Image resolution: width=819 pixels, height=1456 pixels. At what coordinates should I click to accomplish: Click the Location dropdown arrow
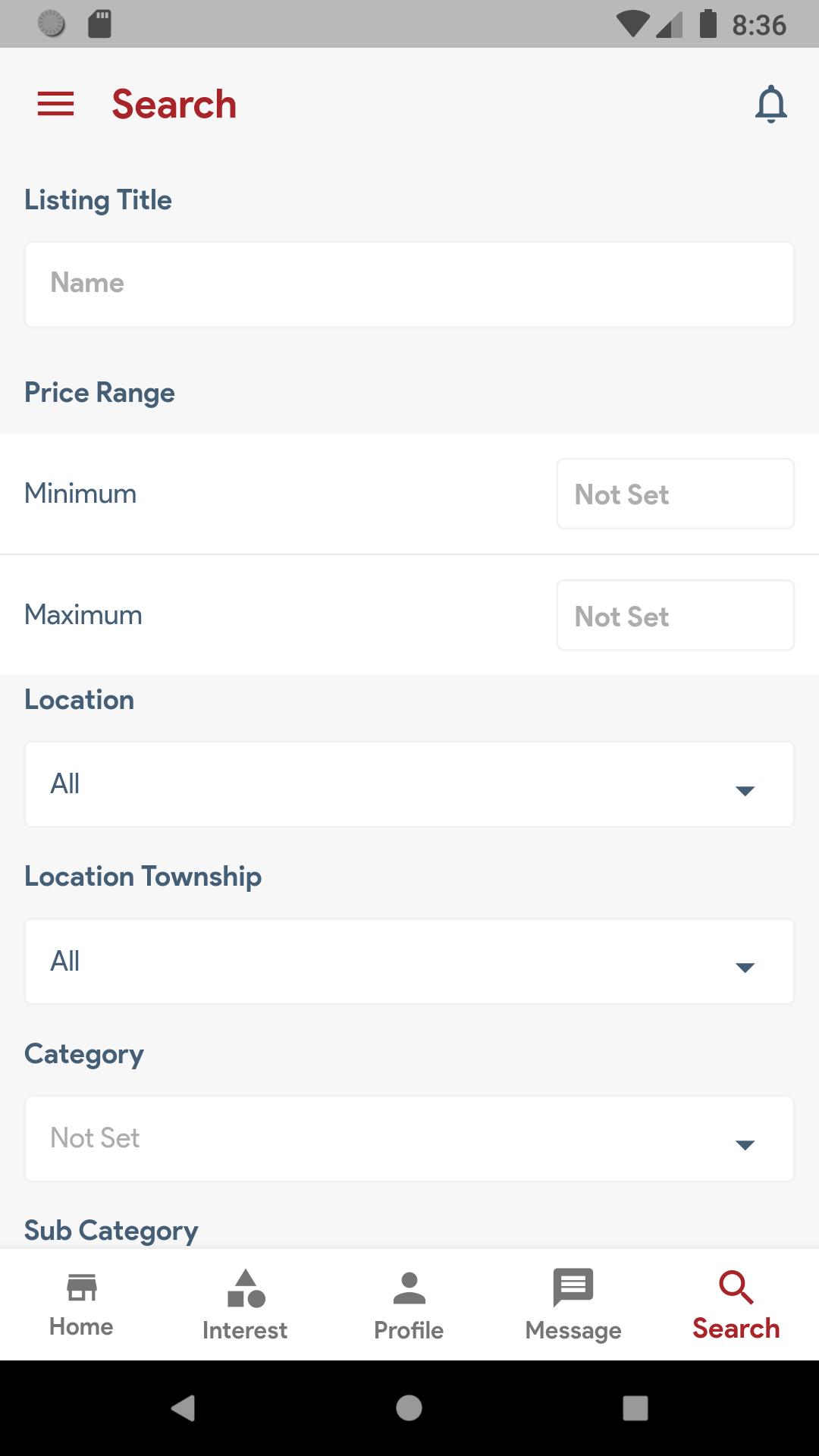pyautogui.click(x=745, y=791)
